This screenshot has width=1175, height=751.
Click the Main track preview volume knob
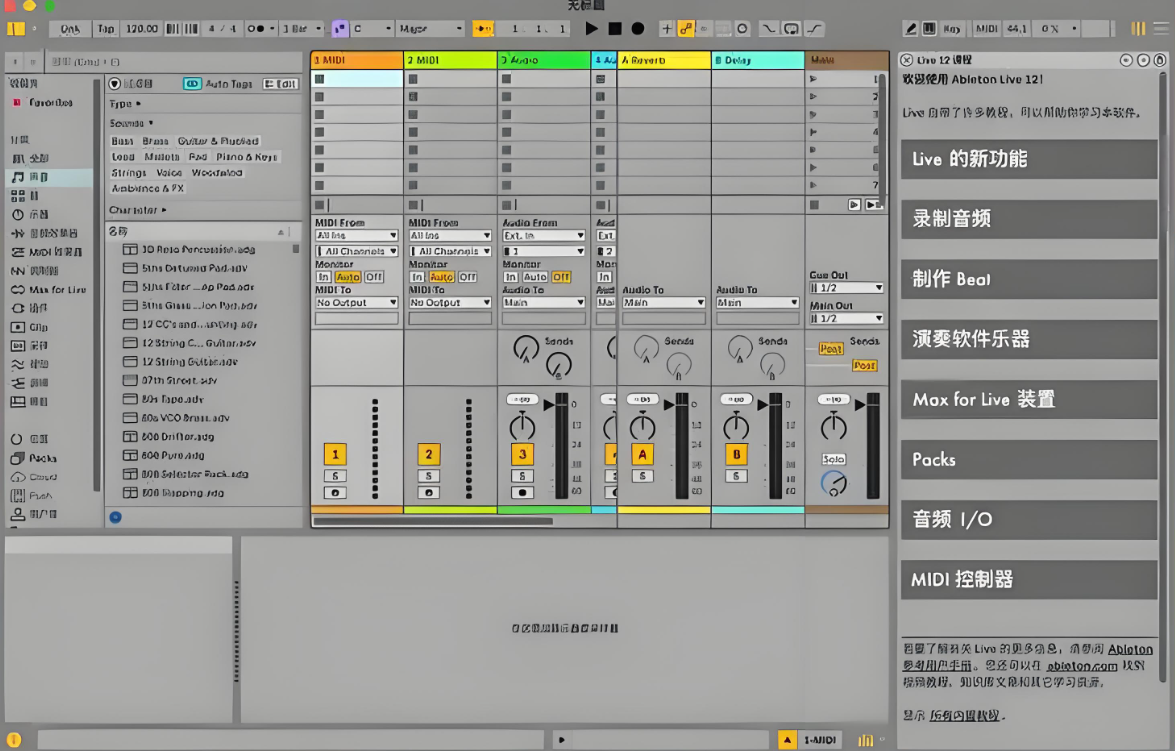coord(833,483)
